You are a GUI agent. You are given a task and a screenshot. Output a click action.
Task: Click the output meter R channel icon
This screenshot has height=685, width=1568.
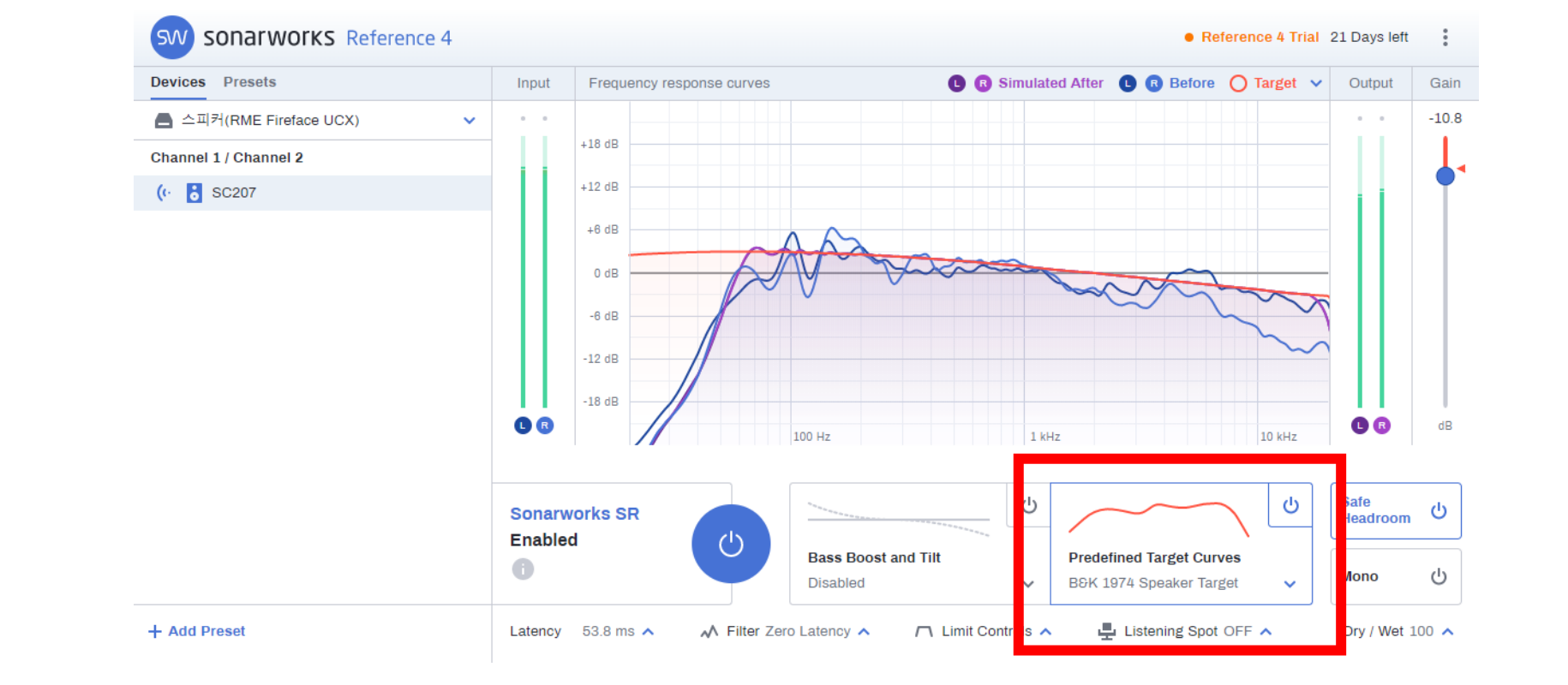[x=1382, y=426]
